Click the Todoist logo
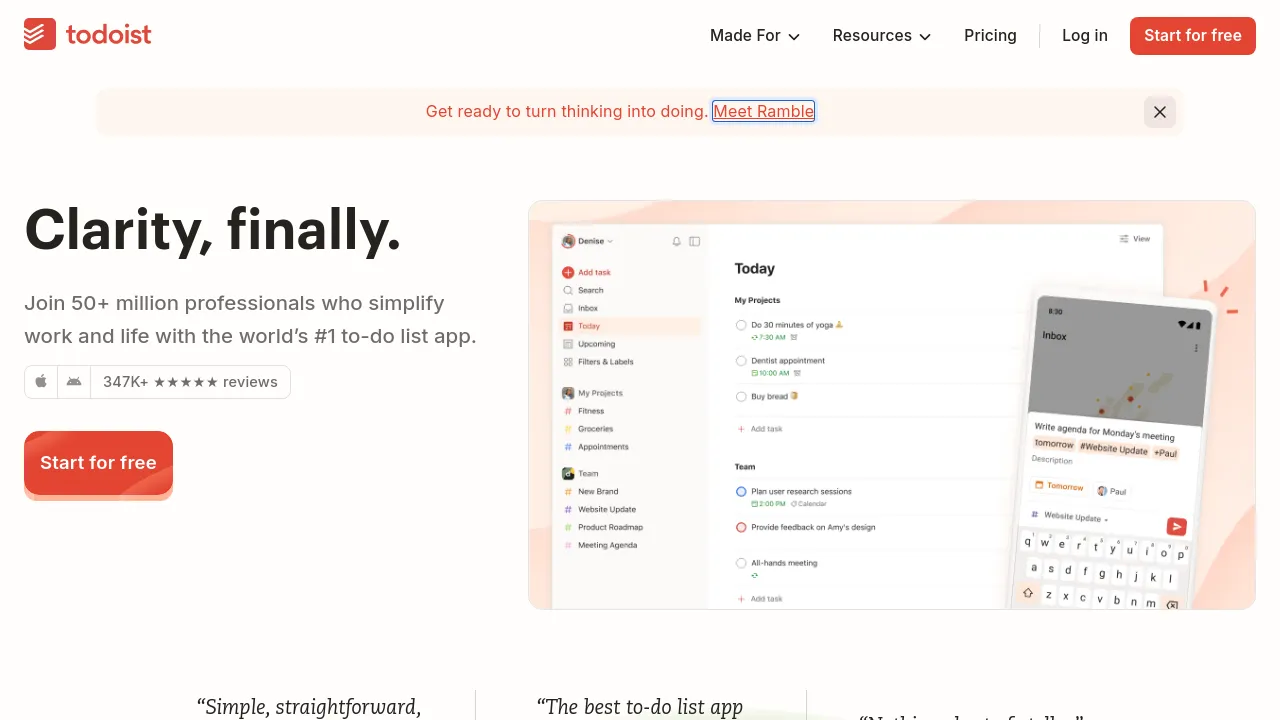 tap(88, 35)
